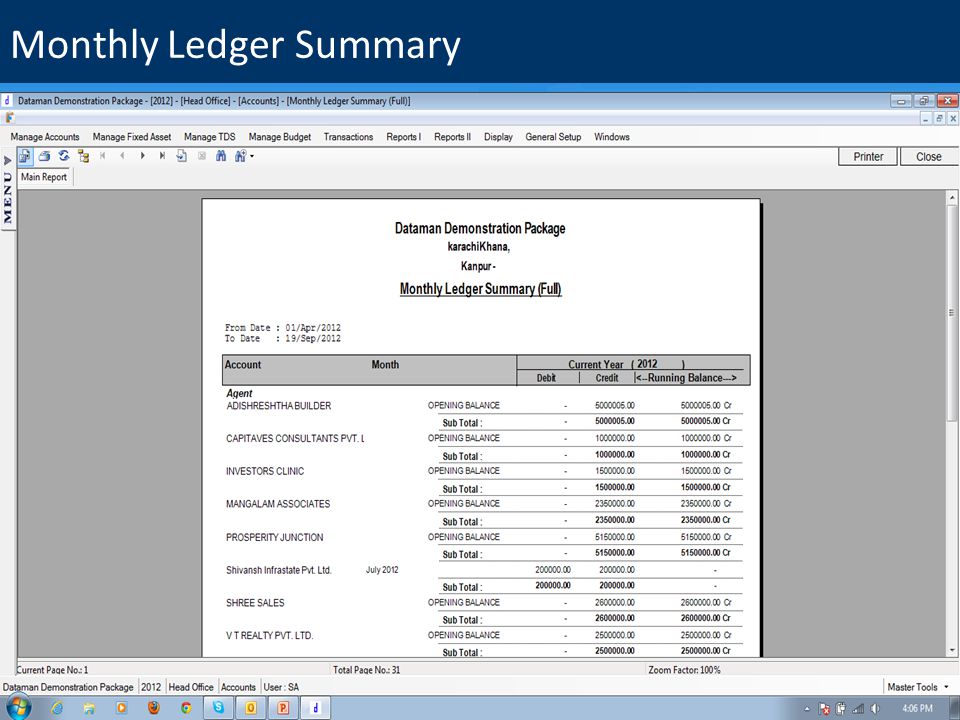This screenshot has width=960, height=720.
Task: Open Firefox from the taskbar
Action: click(154, 708)
